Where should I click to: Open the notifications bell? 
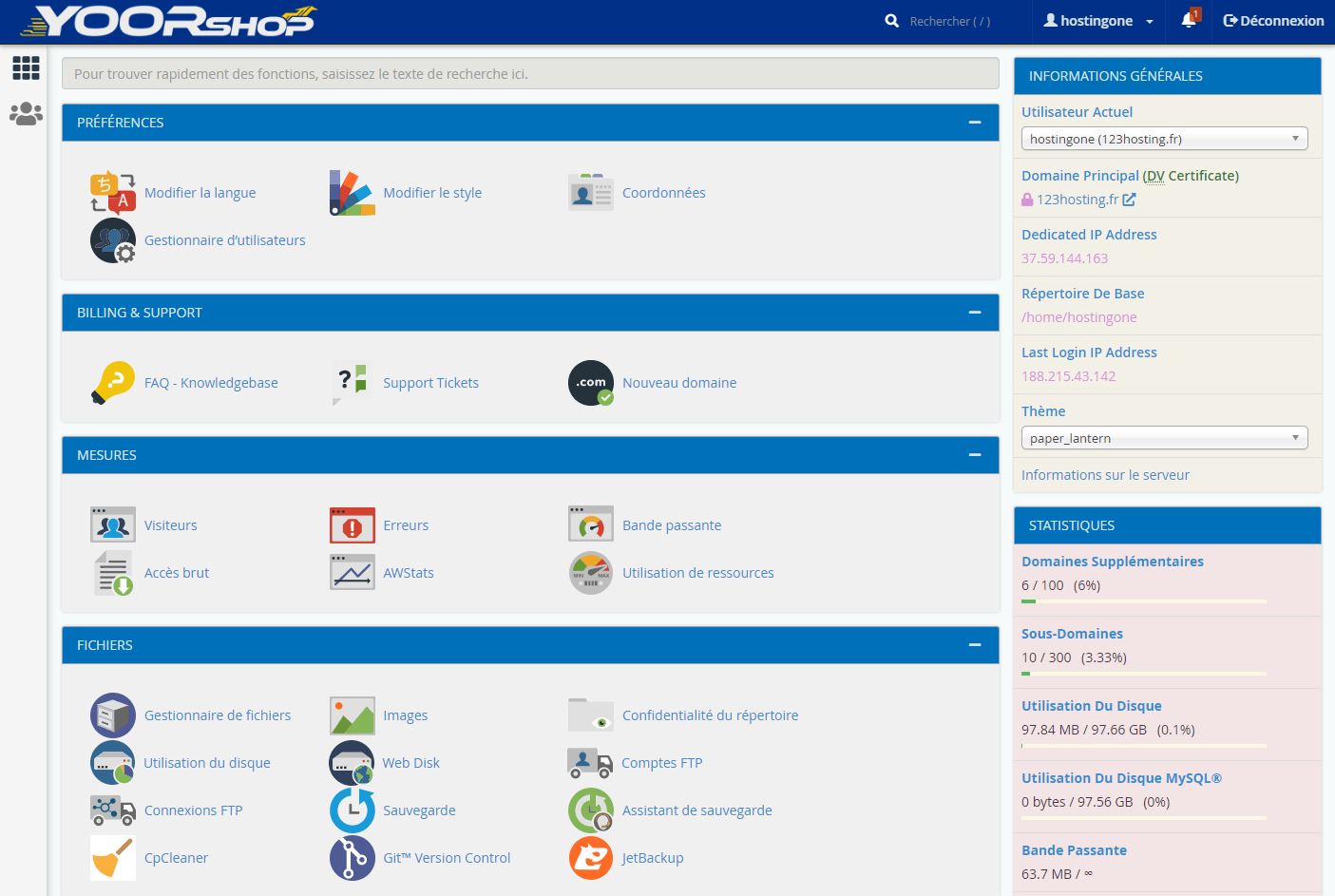[1188, 20]
